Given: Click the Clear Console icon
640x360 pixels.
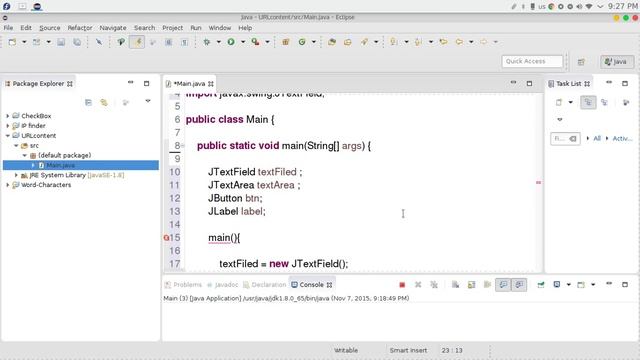Looking at the screenshot, I should pyautogui.click(x=456, y=285).
